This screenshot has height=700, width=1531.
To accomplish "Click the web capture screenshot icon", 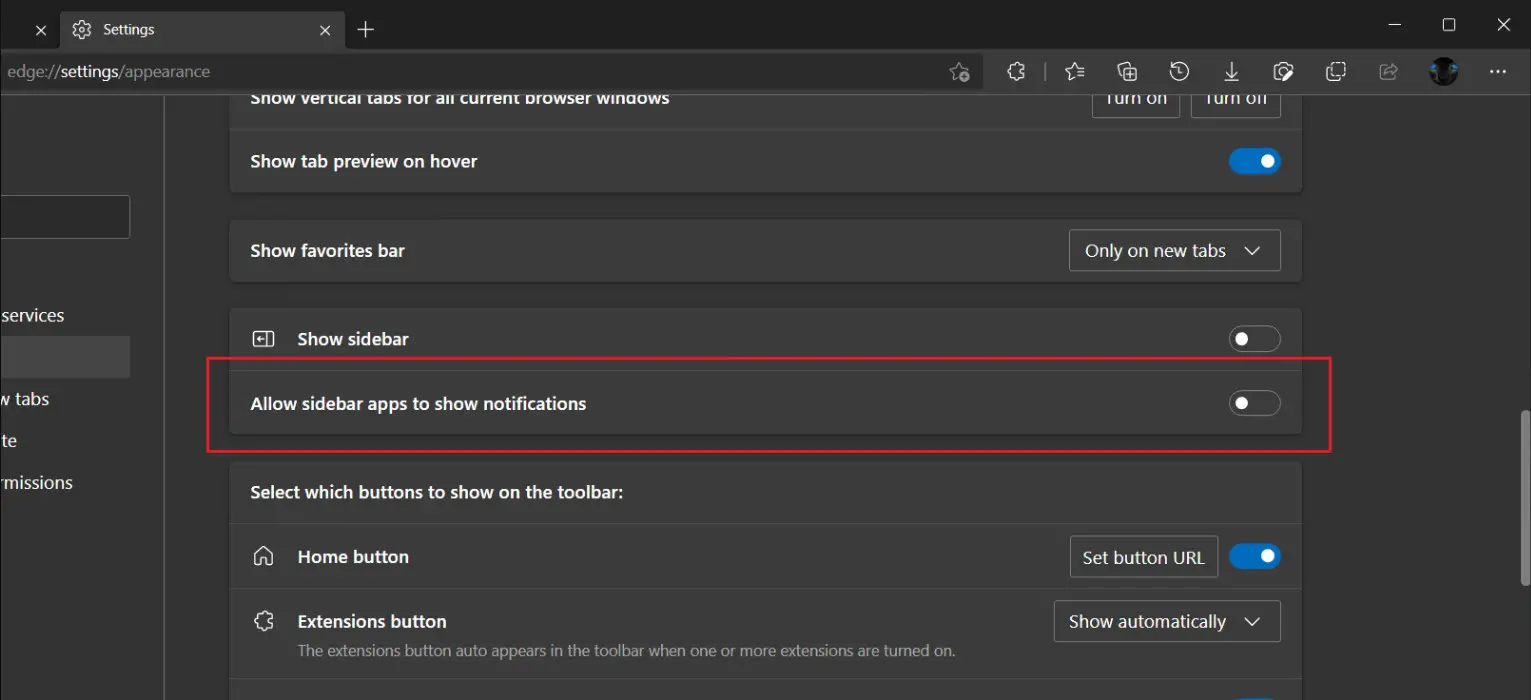I will (x=1336, y=72).
